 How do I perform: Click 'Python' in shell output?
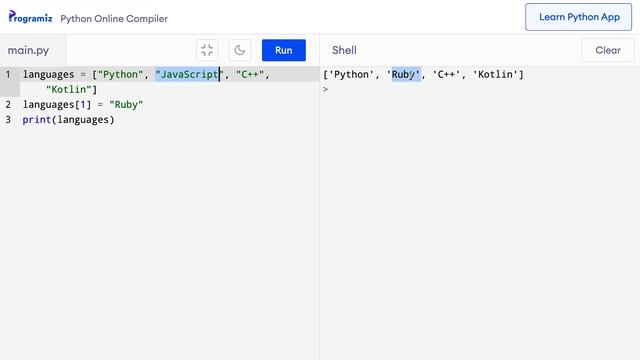(x=351, y=74)
